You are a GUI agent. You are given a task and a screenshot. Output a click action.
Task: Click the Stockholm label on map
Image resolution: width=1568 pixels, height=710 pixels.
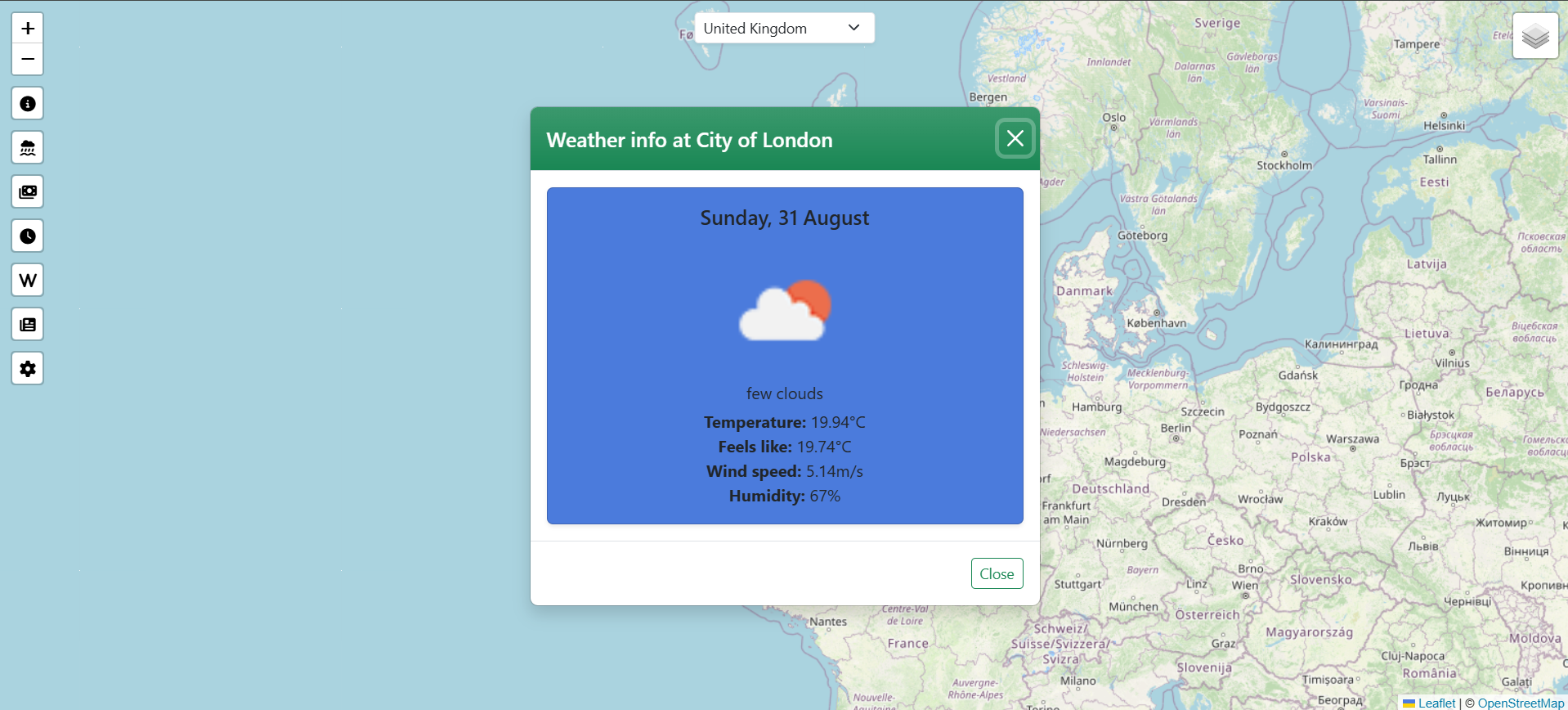[x=1284, y=165]
